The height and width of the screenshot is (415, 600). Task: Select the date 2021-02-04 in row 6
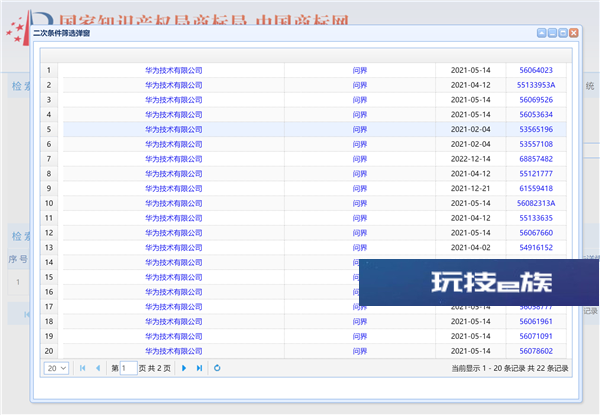[470, 144]
